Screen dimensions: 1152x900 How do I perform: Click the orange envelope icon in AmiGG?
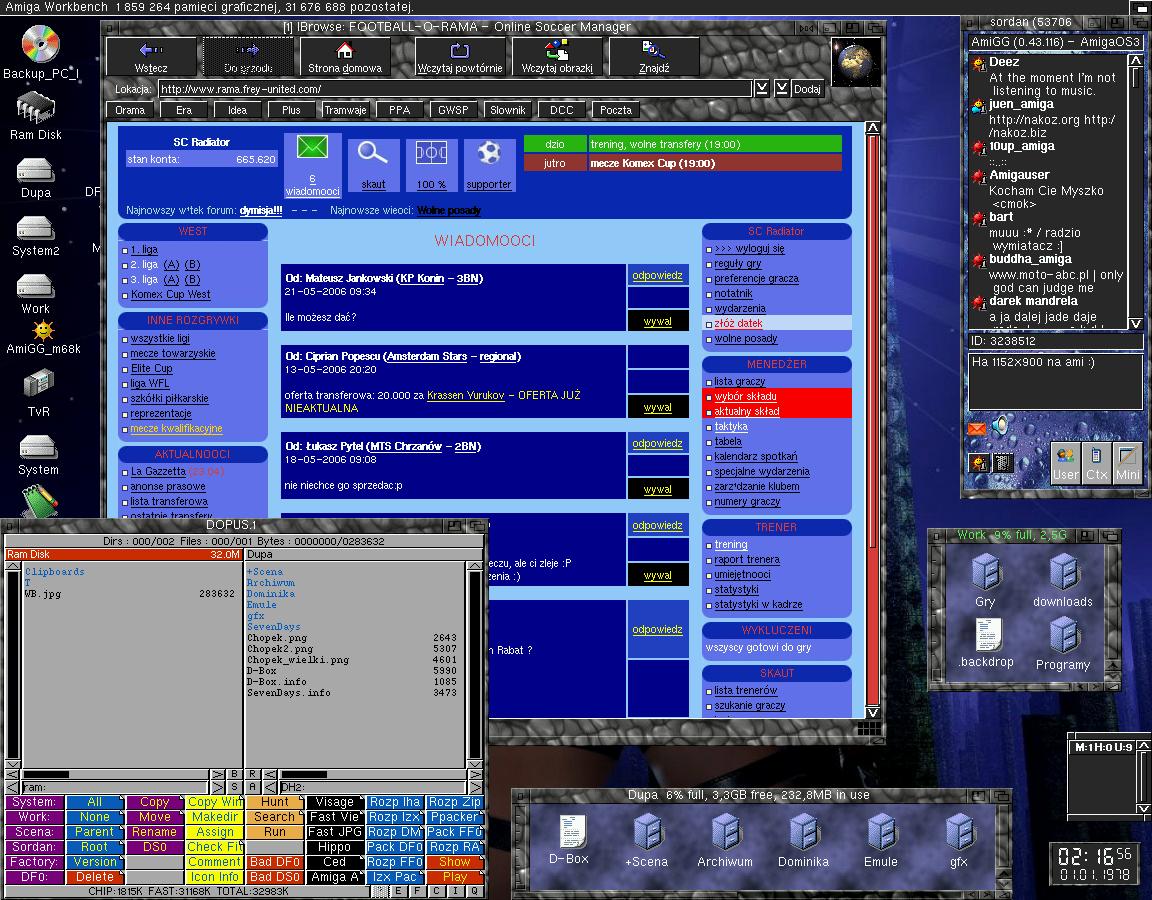pos(976,428)
